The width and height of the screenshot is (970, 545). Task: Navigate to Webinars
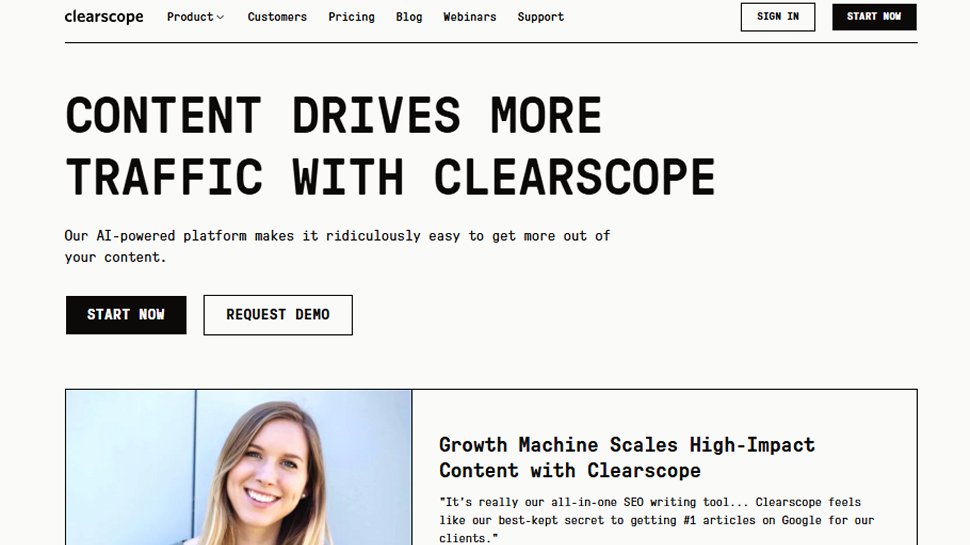(470, 17)
